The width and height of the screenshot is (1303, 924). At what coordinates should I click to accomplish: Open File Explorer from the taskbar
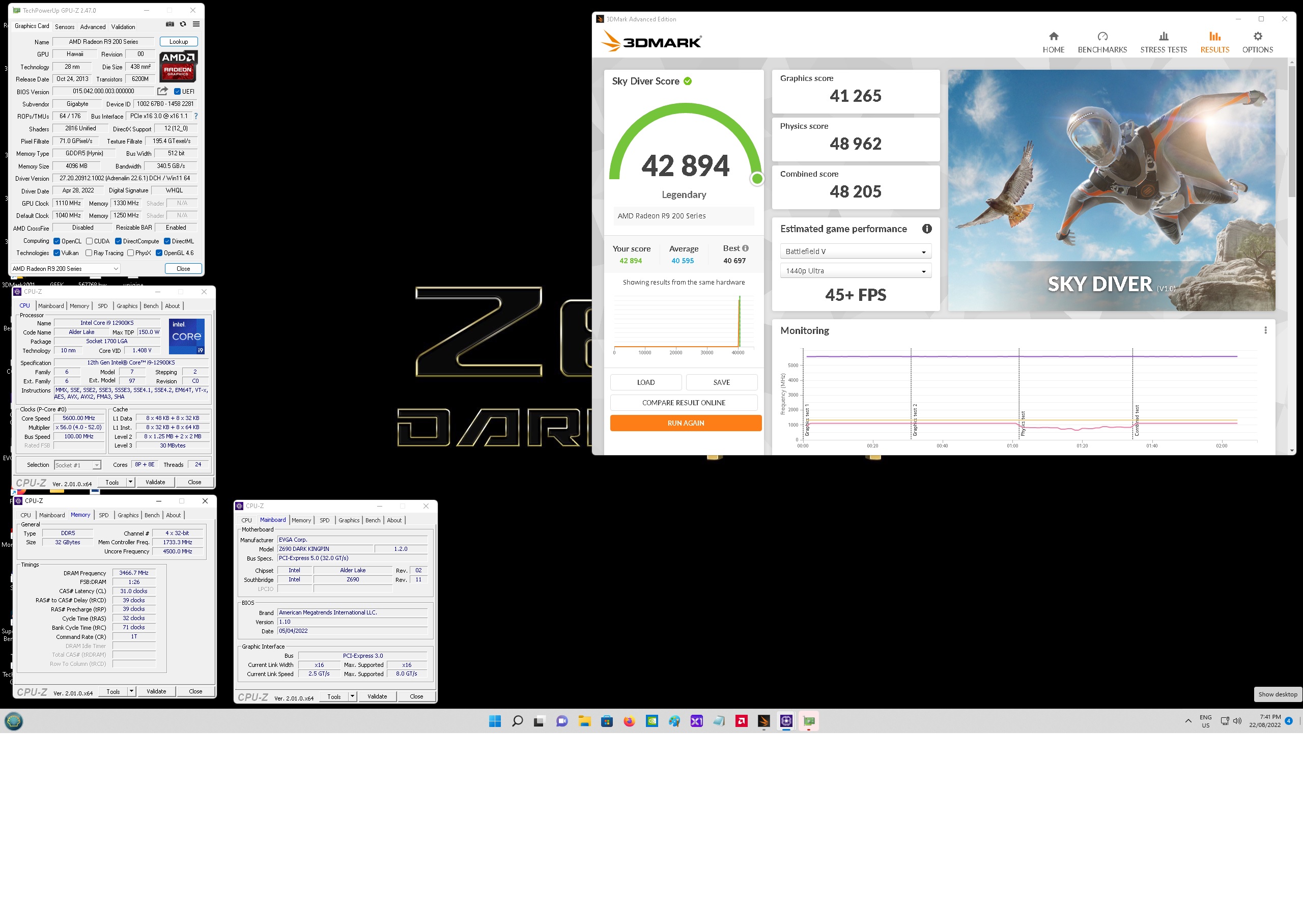[x=584, y=721]
